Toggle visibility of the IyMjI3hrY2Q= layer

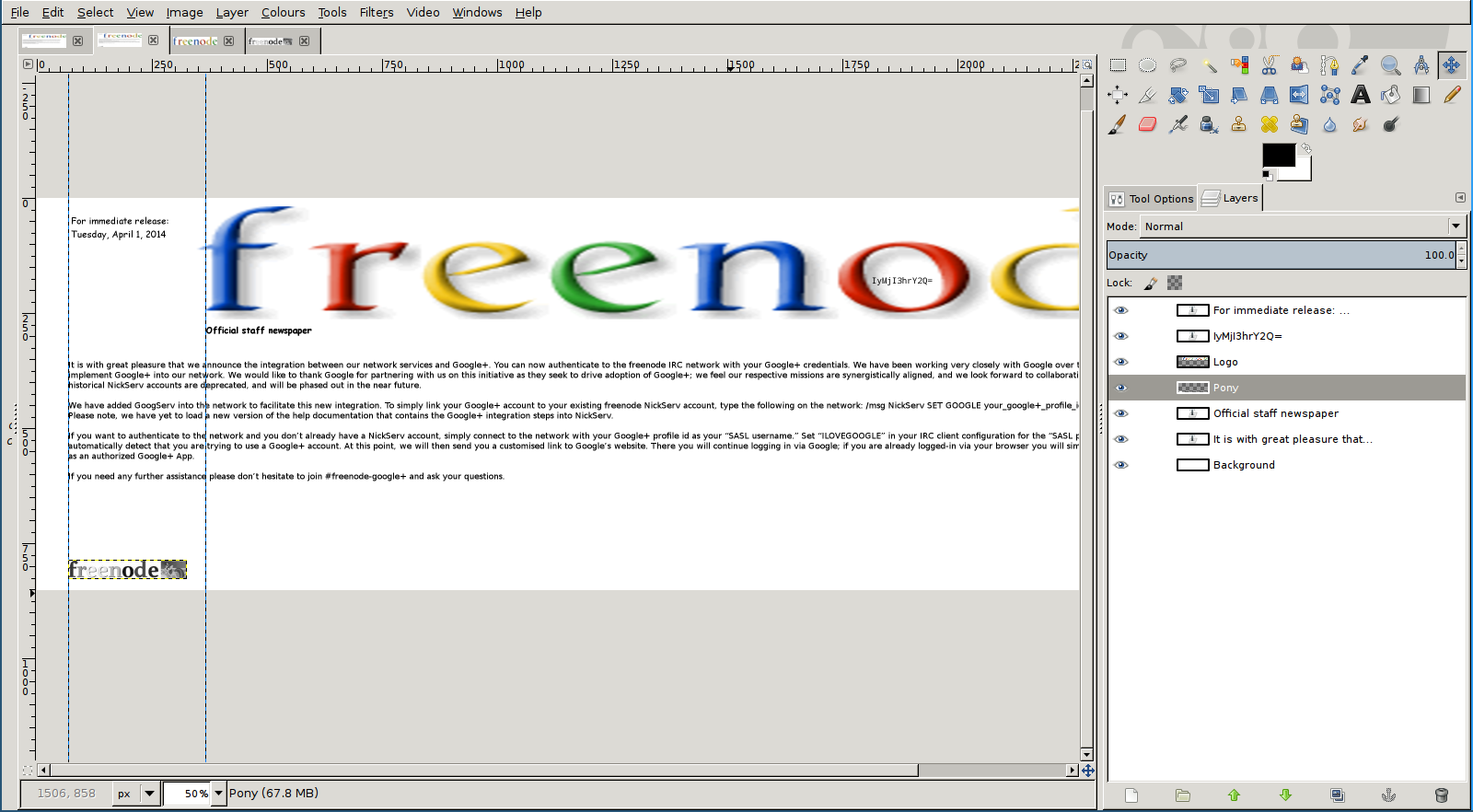pyautogui.click(x=1120, y=336)
